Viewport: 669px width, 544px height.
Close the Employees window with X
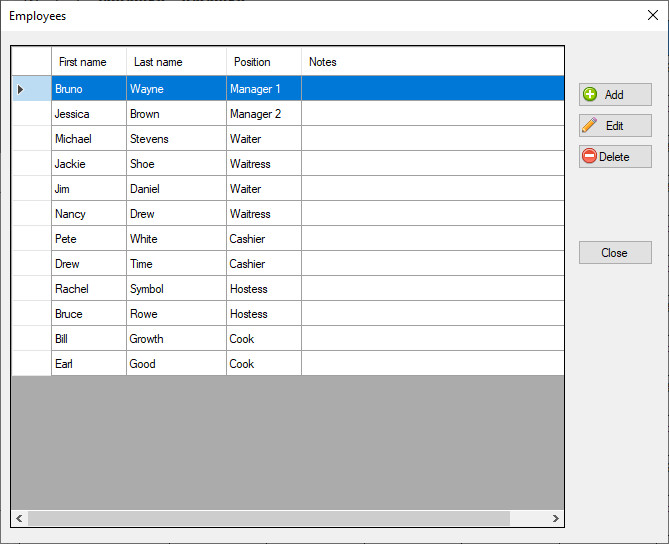click(x=652, y=16)
